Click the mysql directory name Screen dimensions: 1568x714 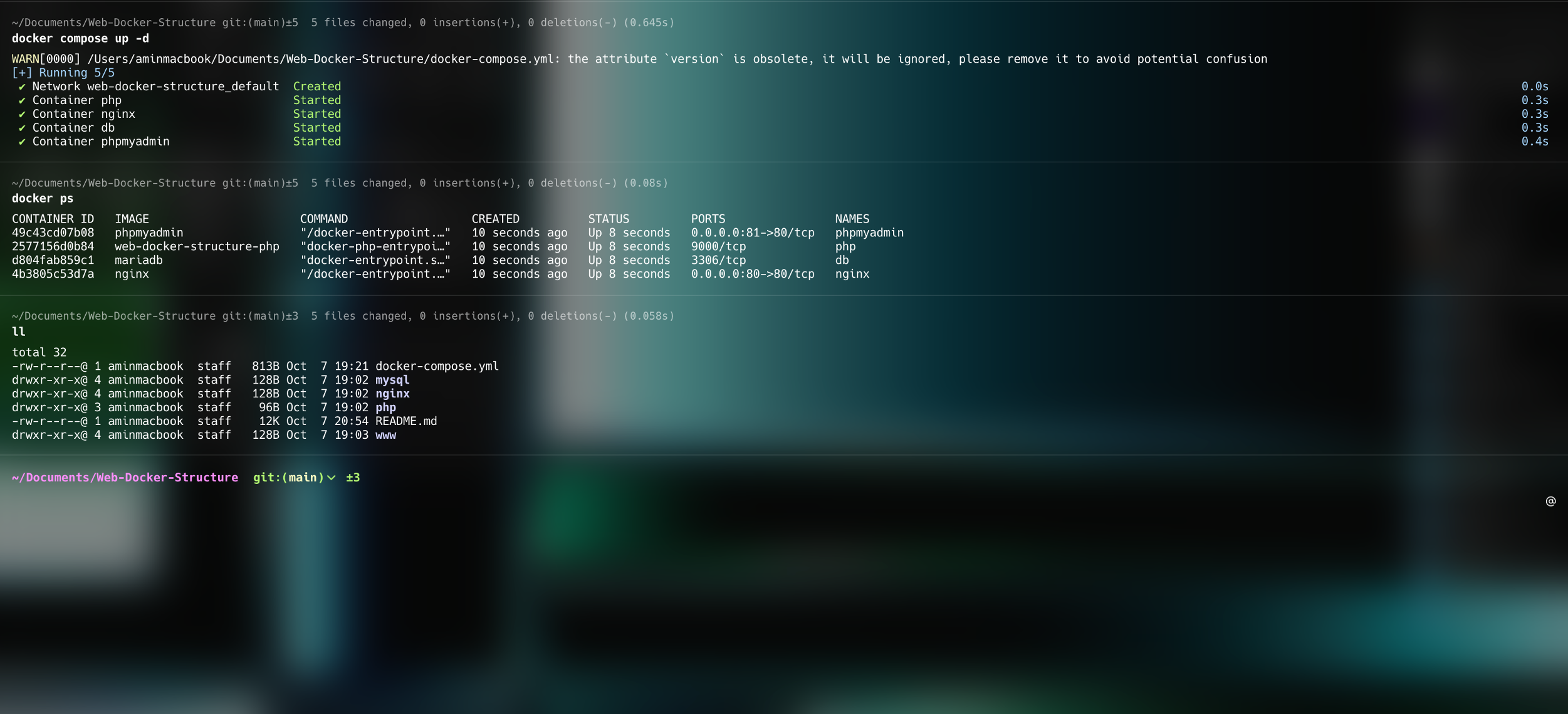(x=392, y=380)
